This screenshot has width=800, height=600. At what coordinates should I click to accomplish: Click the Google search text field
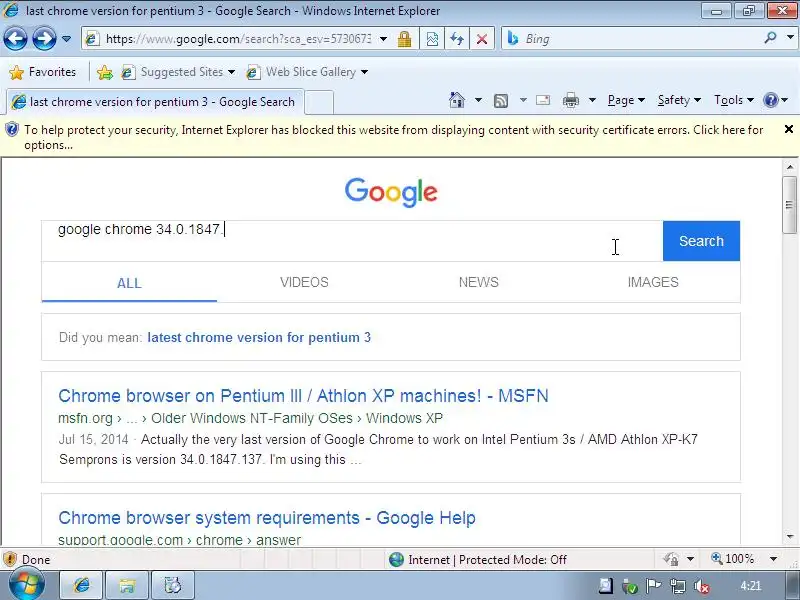pos(352,241)
